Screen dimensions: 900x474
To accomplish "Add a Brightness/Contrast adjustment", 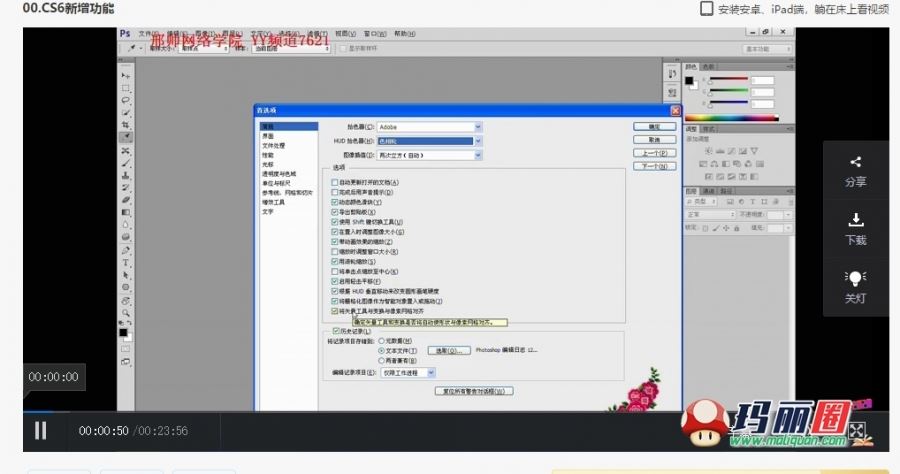I will pyautogui.click(x=708, y=151).
